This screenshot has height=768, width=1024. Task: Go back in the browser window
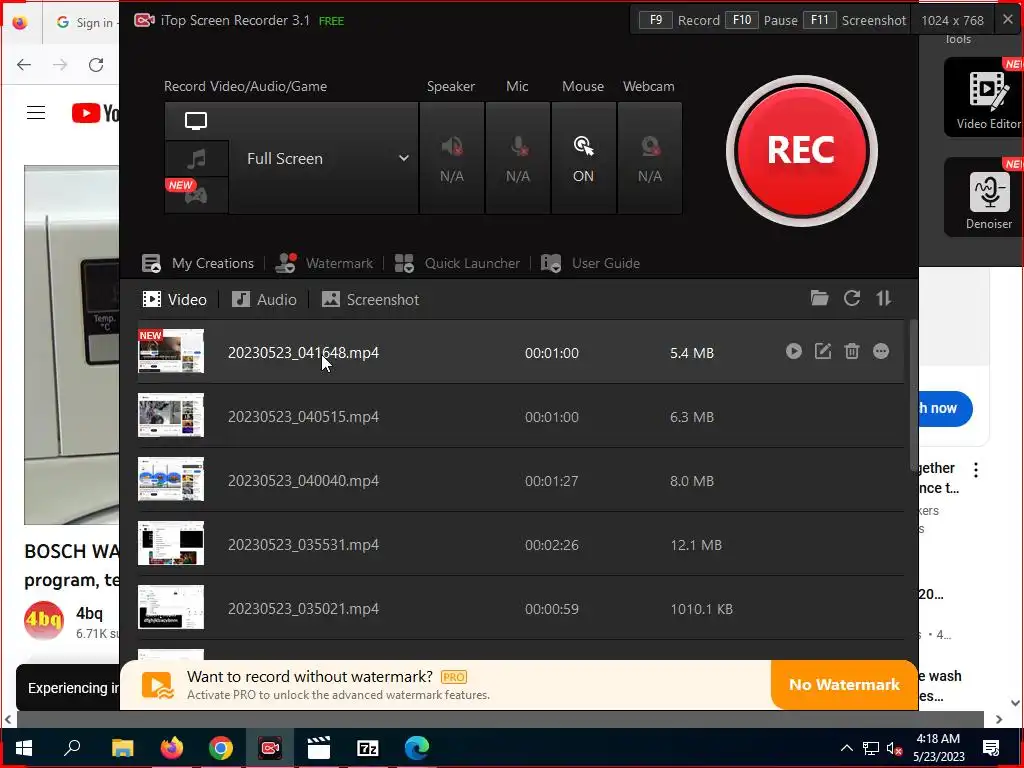click(24, 65)
